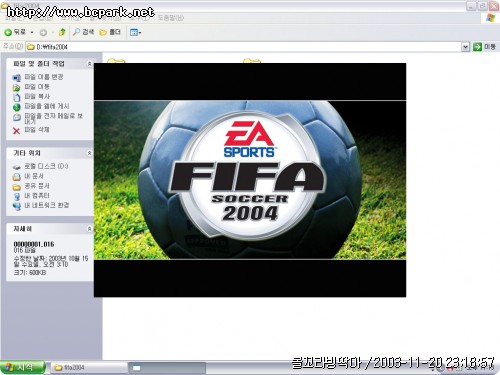The image size is (500, 375).
Task: Collapse the 기타 위치 section
Action: pyautogui.click(x=89, y=153)
